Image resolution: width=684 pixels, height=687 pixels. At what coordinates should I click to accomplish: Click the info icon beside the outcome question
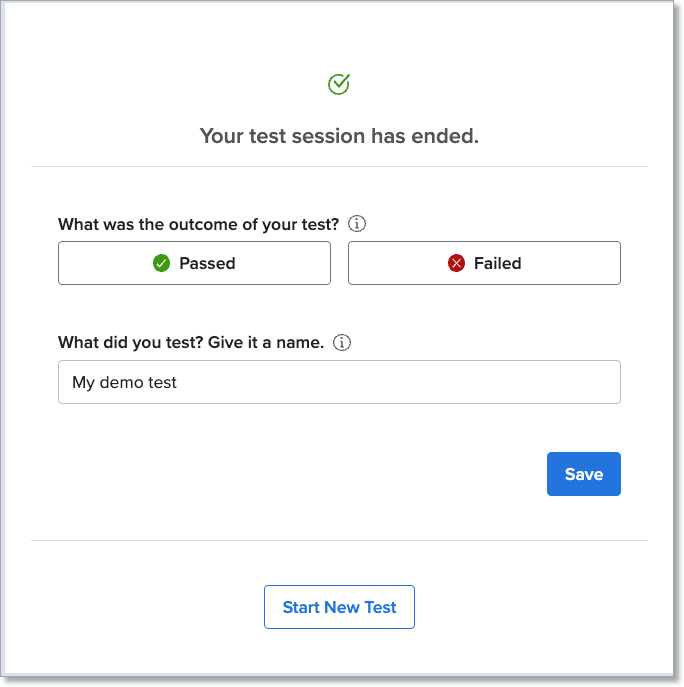point(359,224)
